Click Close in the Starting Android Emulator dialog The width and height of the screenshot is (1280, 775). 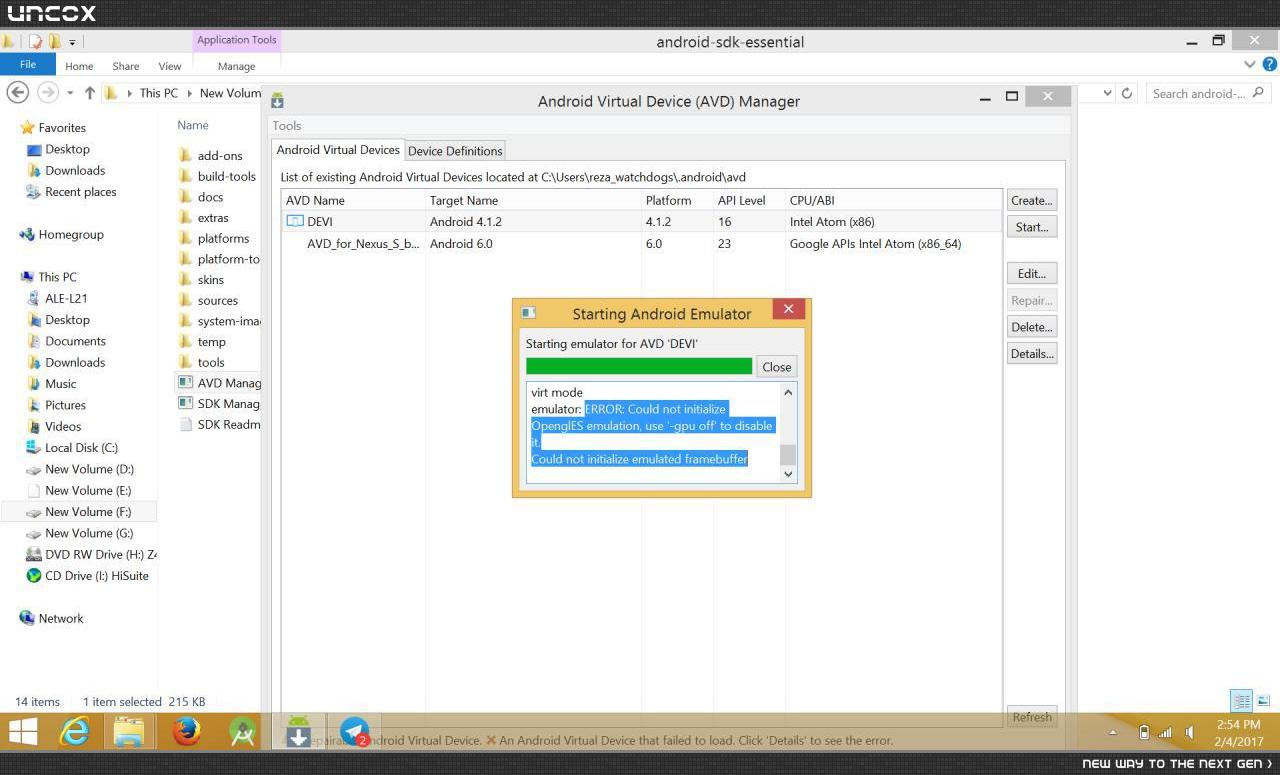pos(777,367)
